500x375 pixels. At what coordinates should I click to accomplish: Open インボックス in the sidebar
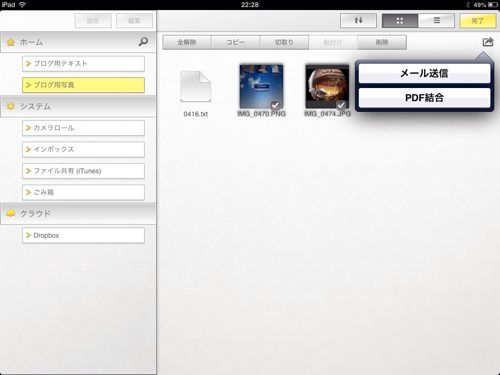[83, 149]
